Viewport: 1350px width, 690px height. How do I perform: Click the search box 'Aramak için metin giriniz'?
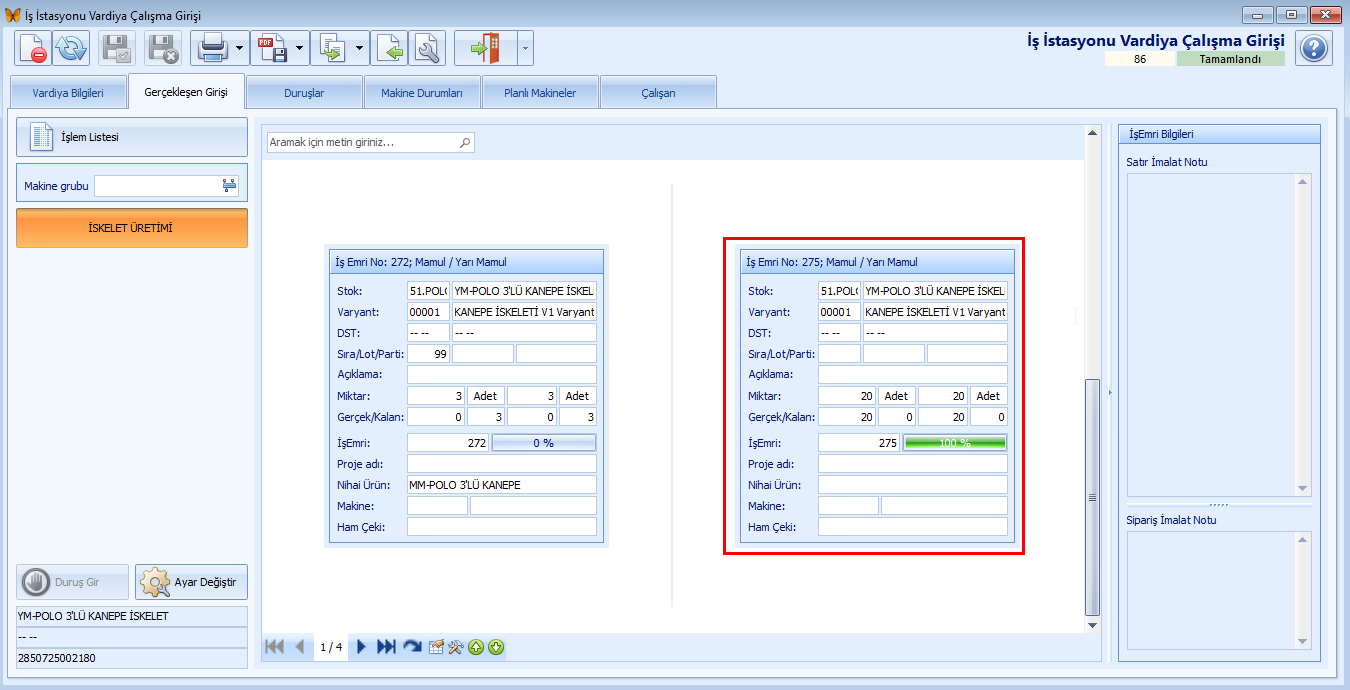click(x=370, y=143)
